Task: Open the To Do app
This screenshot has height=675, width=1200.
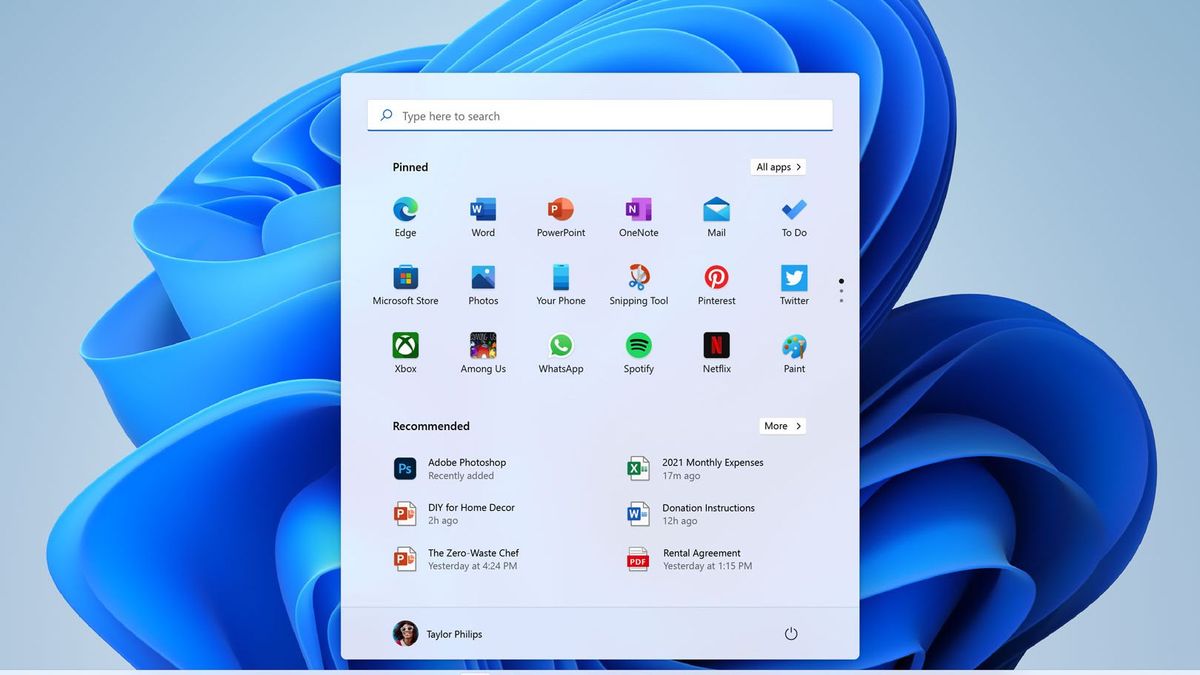Action: [794, 210]
